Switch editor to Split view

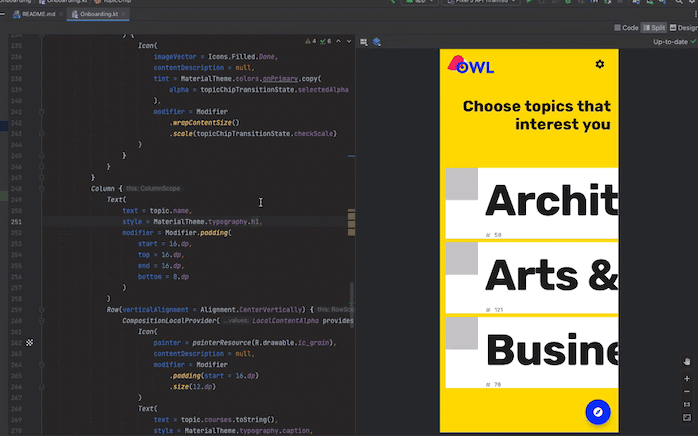click(x=655, y=28)
